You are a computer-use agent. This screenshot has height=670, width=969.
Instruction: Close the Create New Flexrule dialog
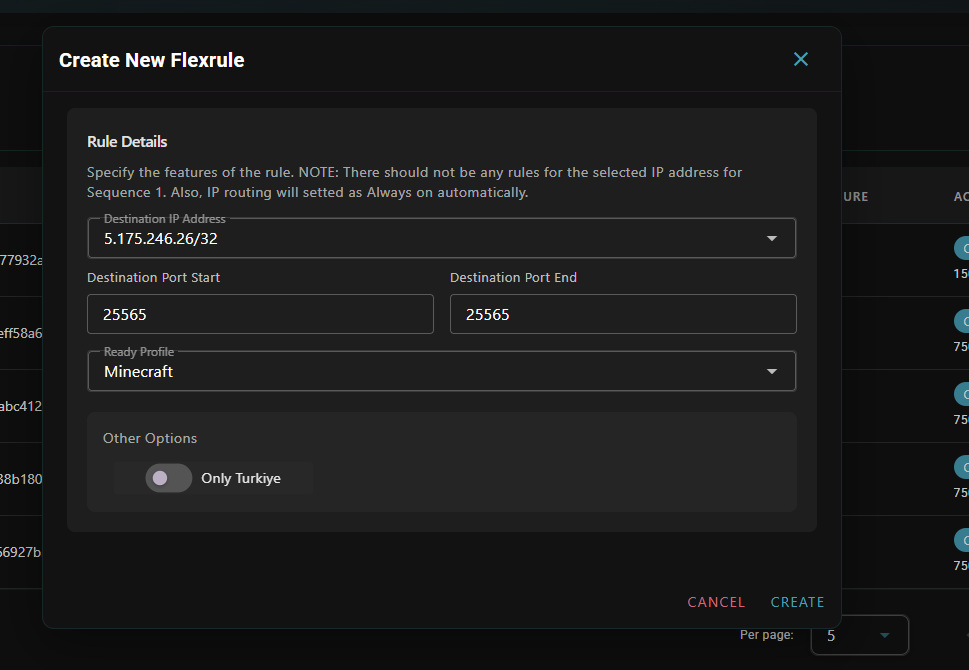click(x=800, y=59)
